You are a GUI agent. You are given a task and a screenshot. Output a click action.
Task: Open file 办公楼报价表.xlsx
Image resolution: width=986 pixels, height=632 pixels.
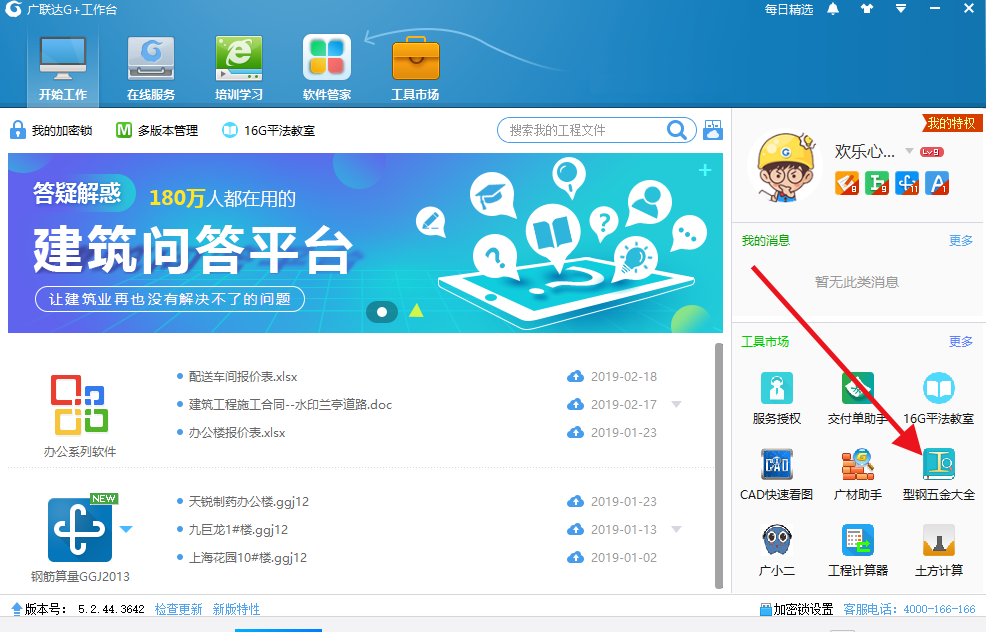point(237,433)
